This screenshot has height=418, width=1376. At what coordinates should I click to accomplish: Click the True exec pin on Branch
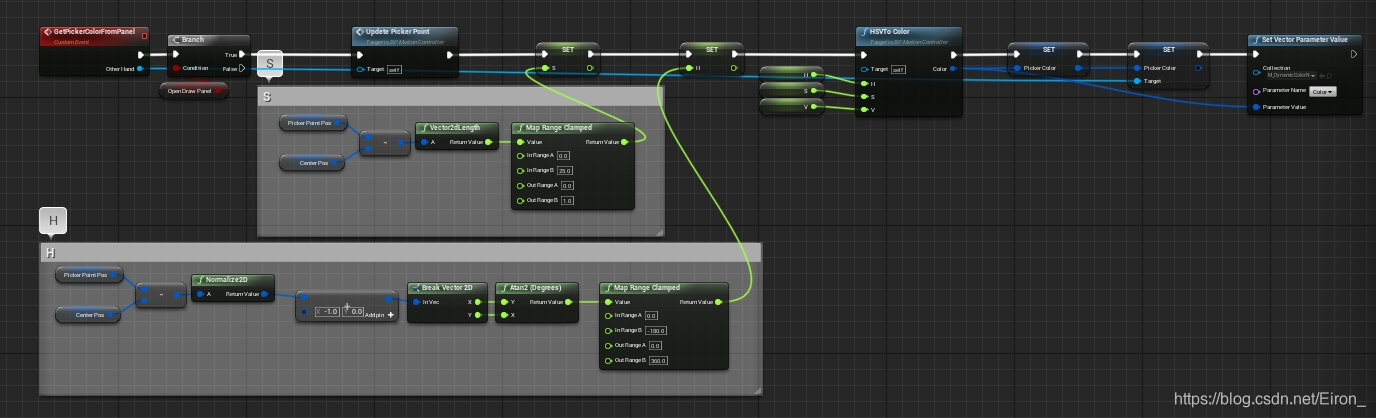coord(244,55)
